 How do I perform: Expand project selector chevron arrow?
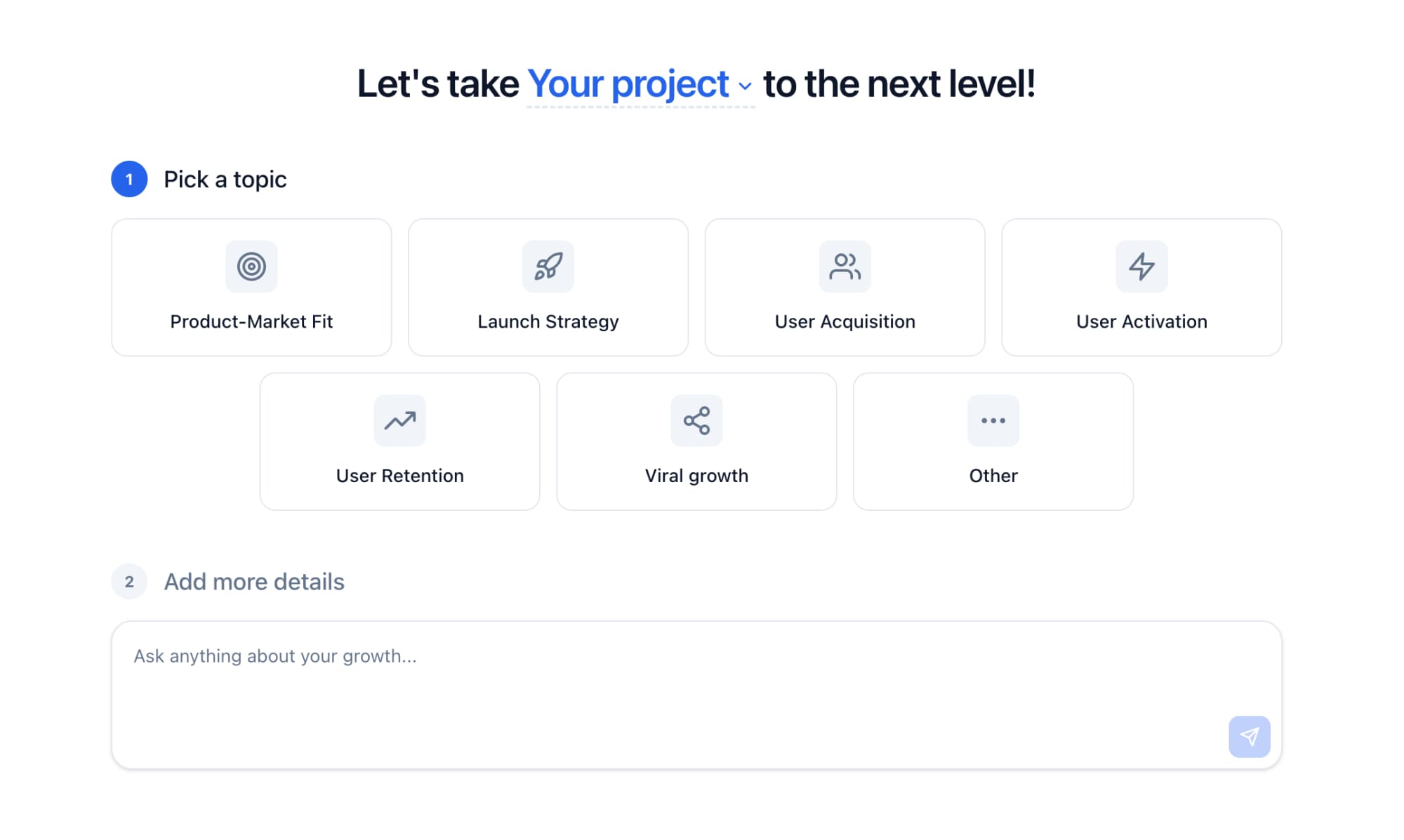point(745,86)
